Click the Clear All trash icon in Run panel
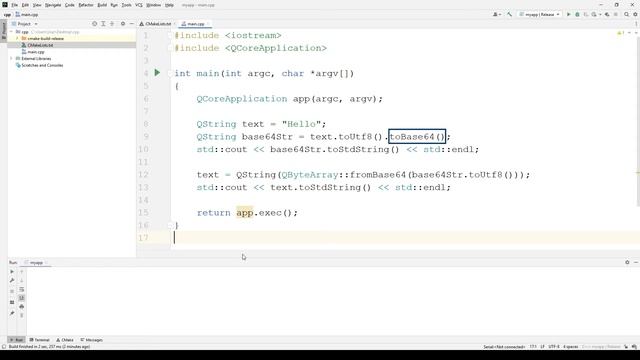The image size is (640, 360). [22, 316]
